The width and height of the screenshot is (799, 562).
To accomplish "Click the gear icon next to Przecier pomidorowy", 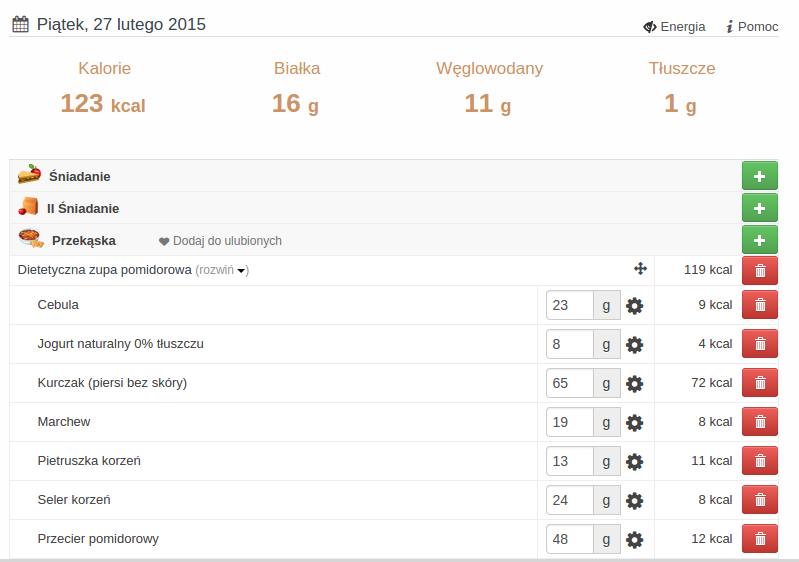I will tap(634, 540).
